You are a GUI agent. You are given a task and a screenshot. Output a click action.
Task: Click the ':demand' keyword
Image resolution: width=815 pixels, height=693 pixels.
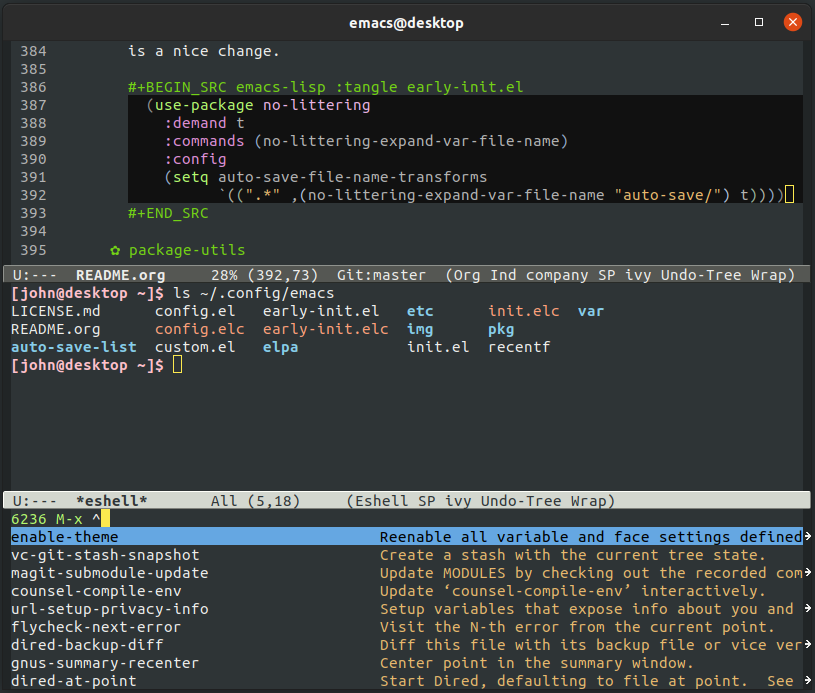(x=195, y=123)
